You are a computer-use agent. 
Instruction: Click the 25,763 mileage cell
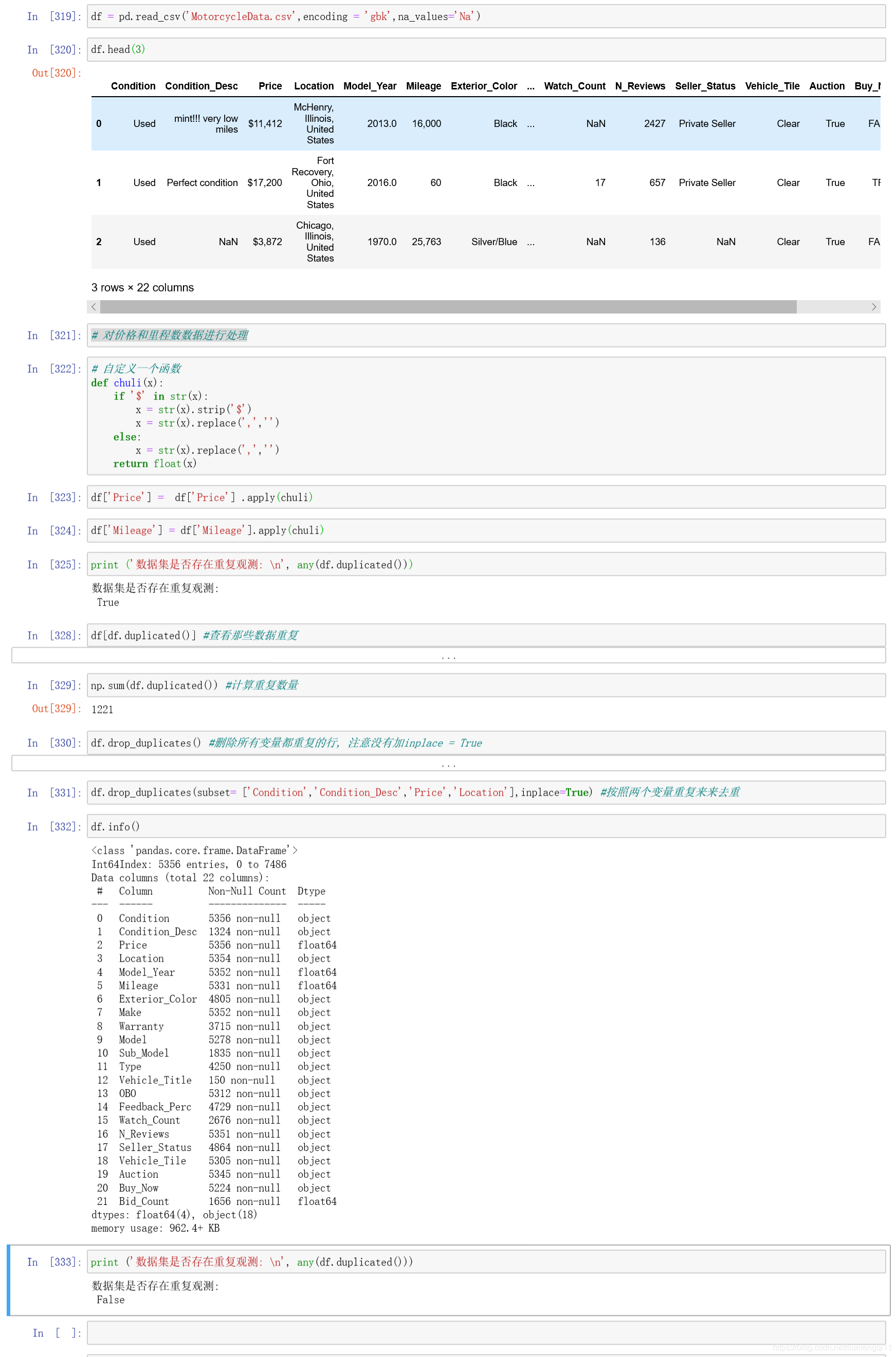426,242
